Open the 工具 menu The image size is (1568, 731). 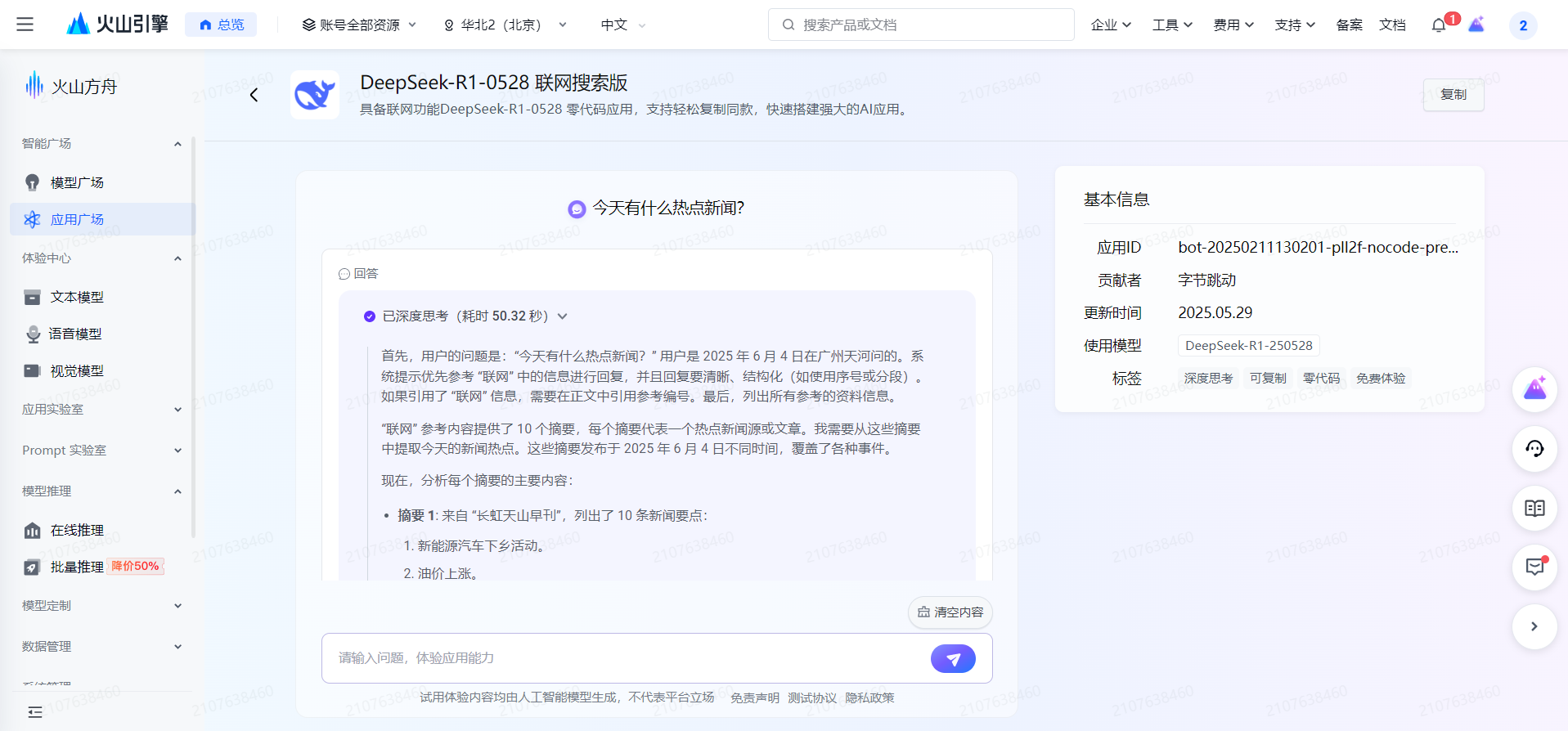pos(1172,25)
